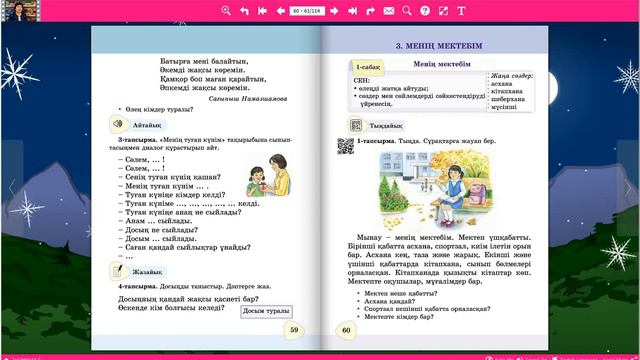Open the help question mark icon
Viewport: 640px width, 360px height.
(x=425, y=11)
